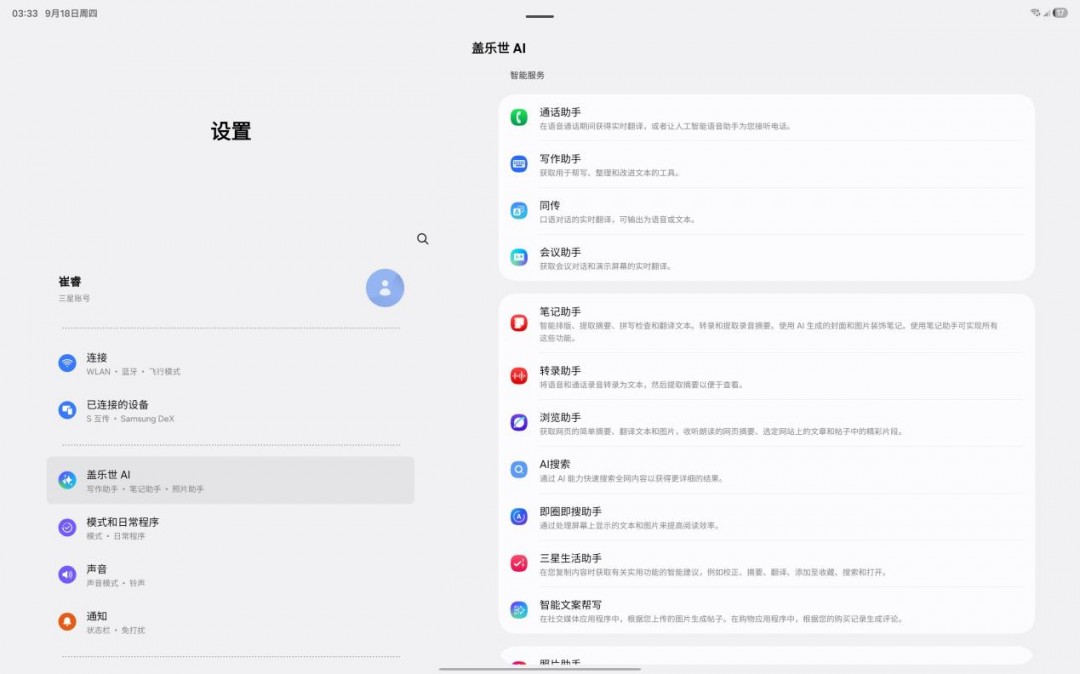Click subtitle 模式 · 日常程序

115,536
